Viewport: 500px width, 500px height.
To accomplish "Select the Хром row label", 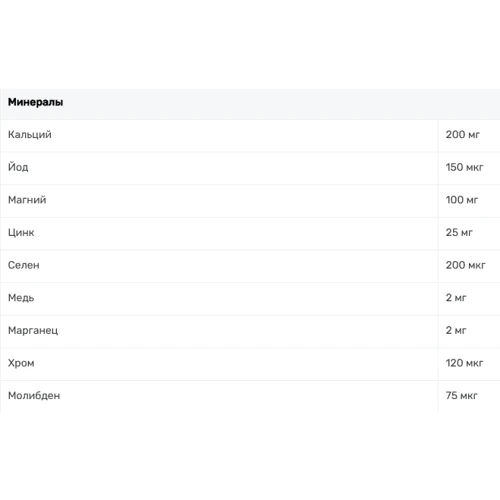I will click(21, 363).
